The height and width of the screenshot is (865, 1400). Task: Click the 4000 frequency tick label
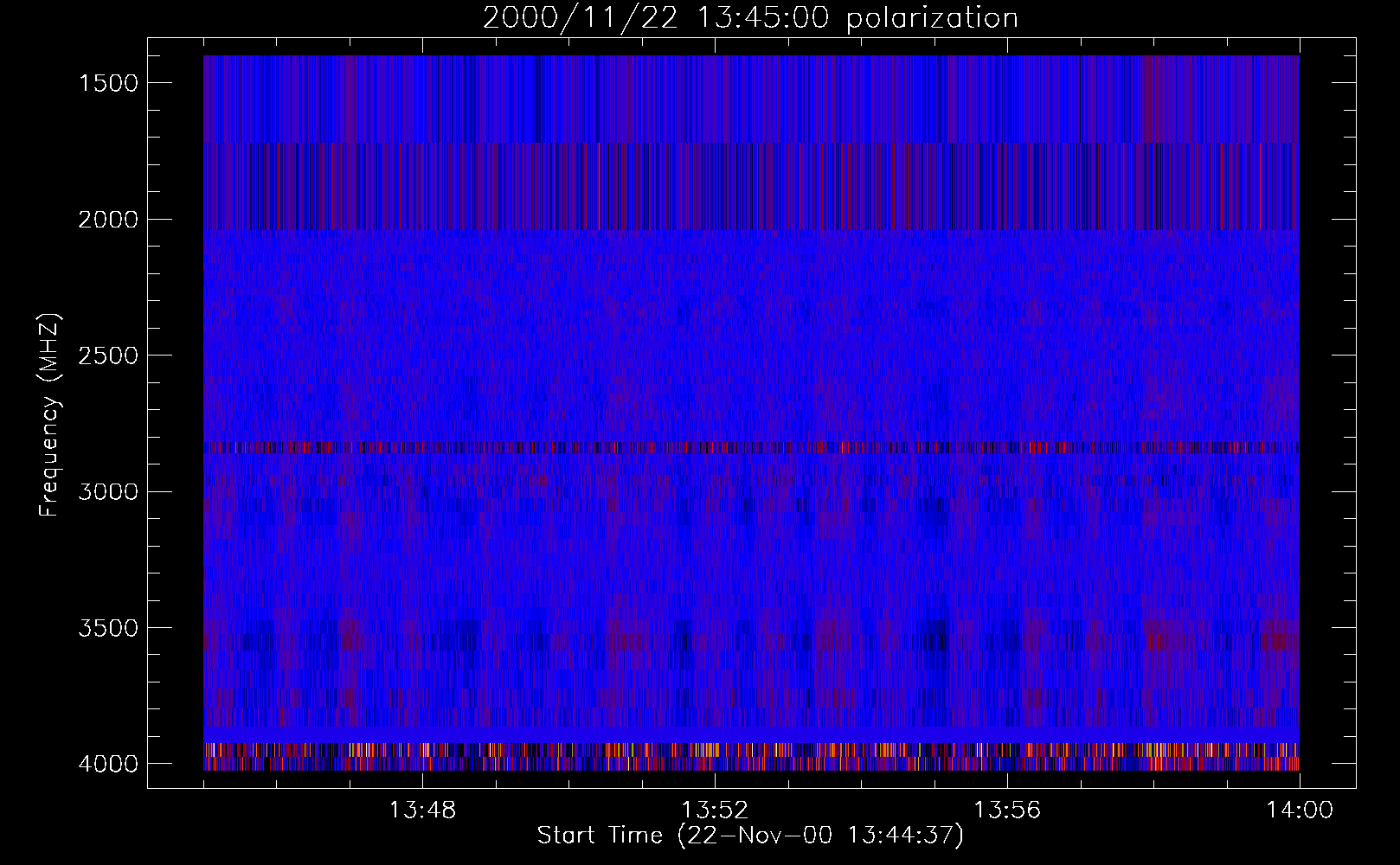pyautogui.click(x=108, y=764)
